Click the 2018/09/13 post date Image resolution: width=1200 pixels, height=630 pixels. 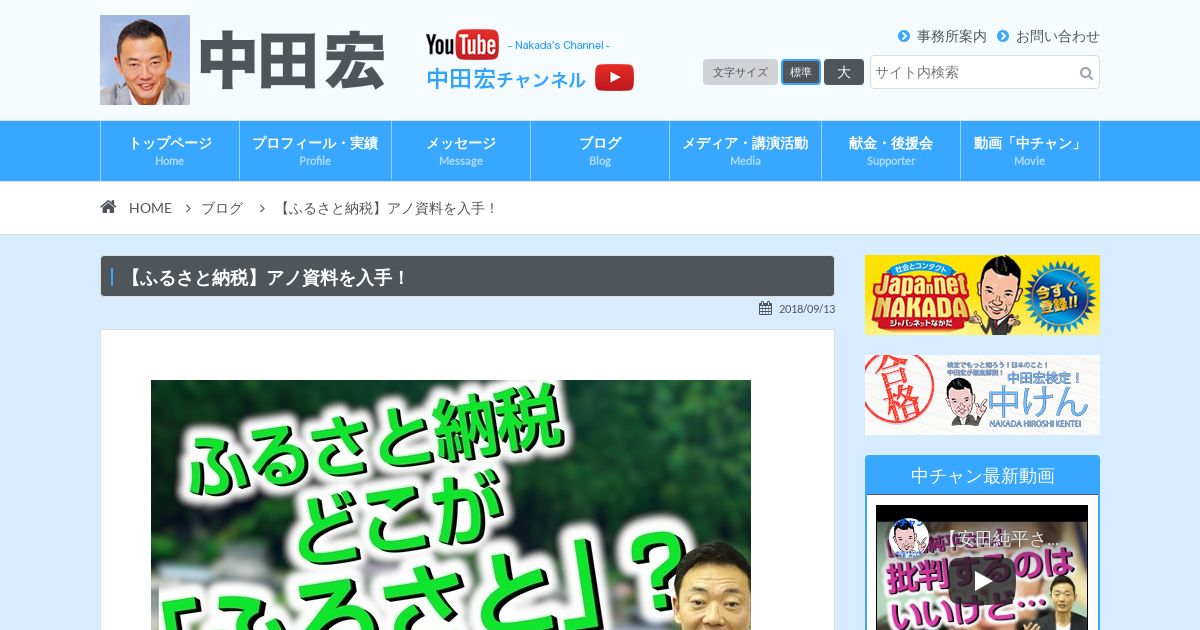[807, 309]
